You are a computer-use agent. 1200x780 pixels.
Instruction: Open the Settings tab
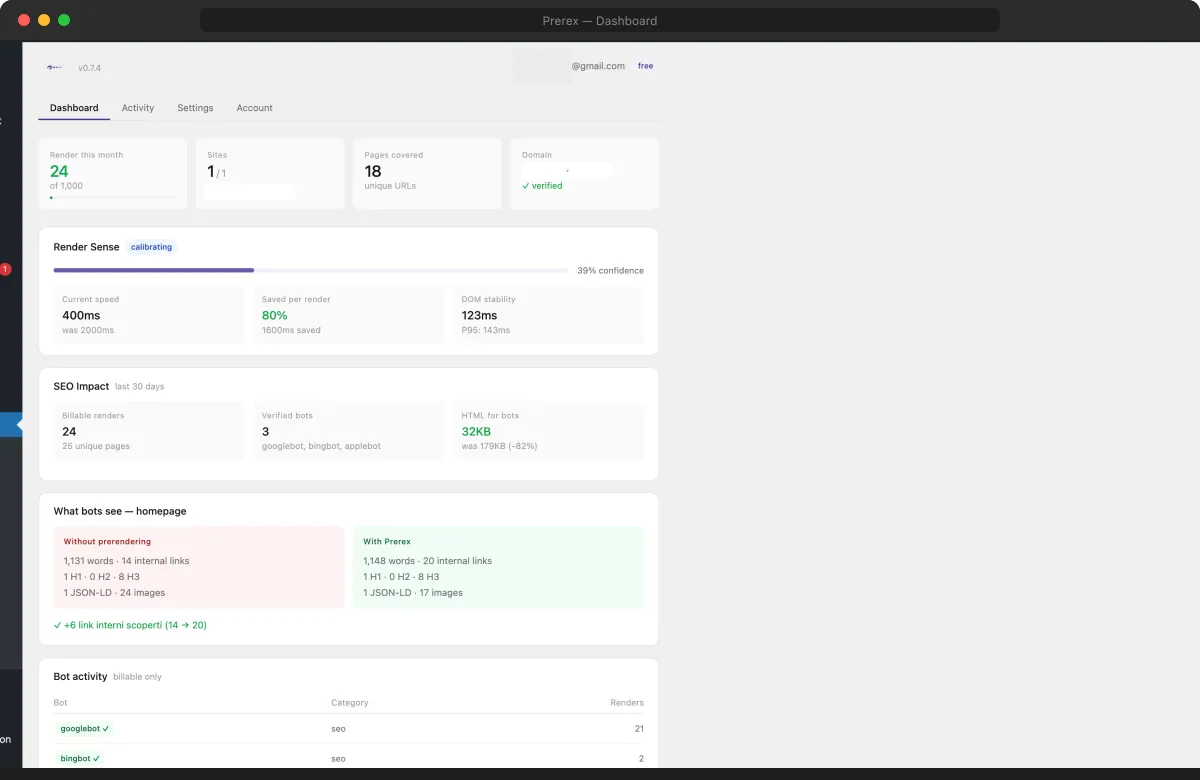click(x=195, y=107)
